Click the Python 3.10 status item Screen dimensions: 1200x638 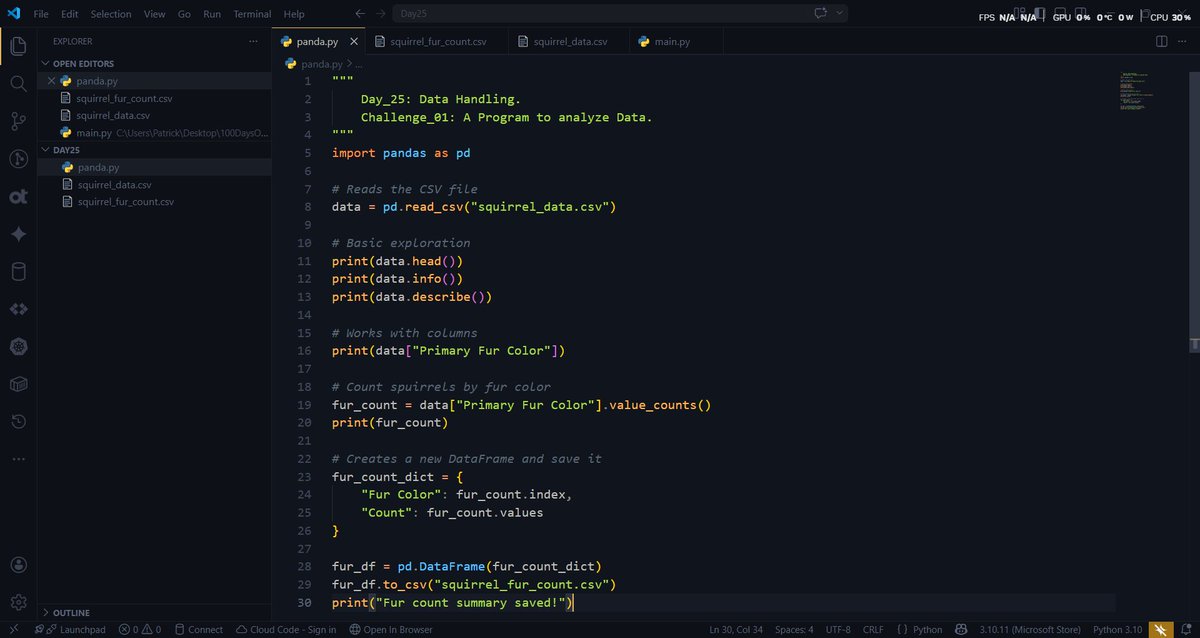[1116, 629]
